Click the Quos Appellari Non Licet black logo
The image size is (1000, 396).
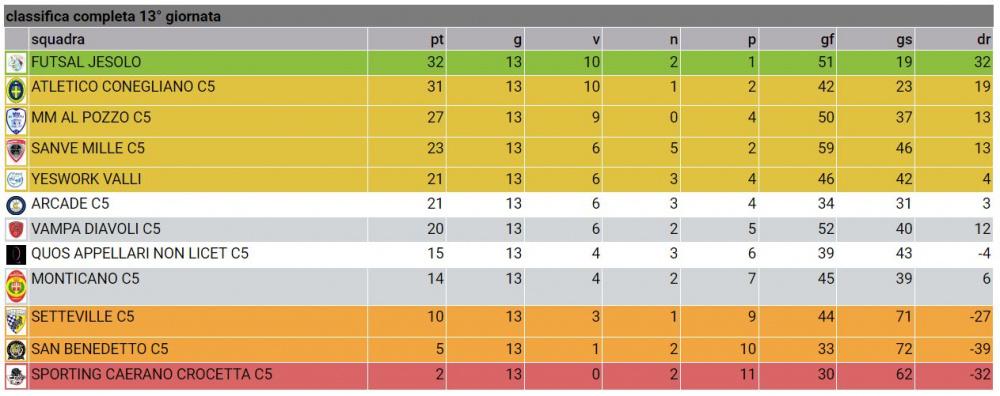click(x=16, y=254)
